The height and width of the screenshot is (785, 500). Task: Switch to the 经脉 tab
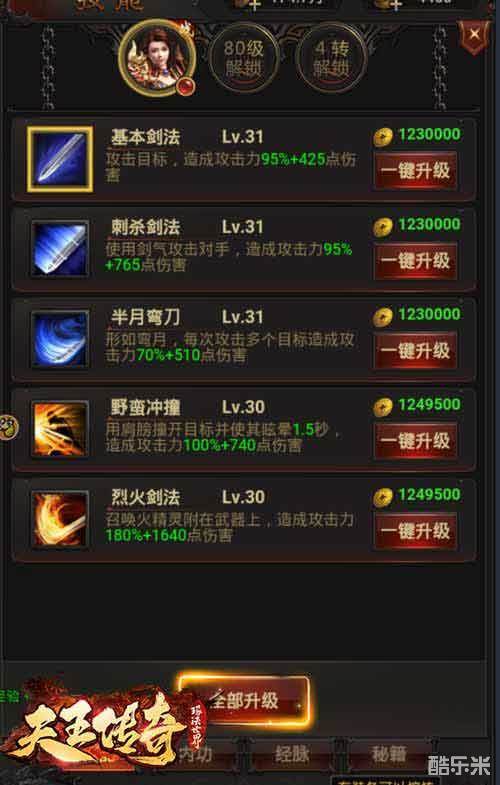pos(292,754)
